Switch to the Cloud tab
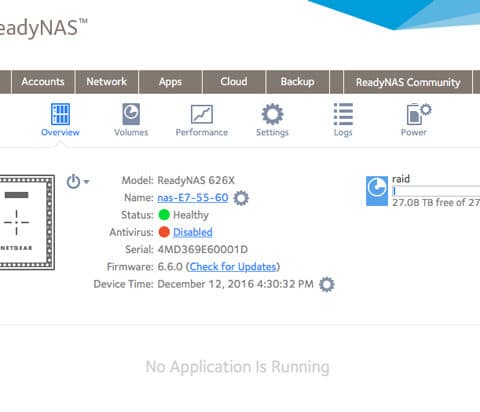 click(234, 82)
